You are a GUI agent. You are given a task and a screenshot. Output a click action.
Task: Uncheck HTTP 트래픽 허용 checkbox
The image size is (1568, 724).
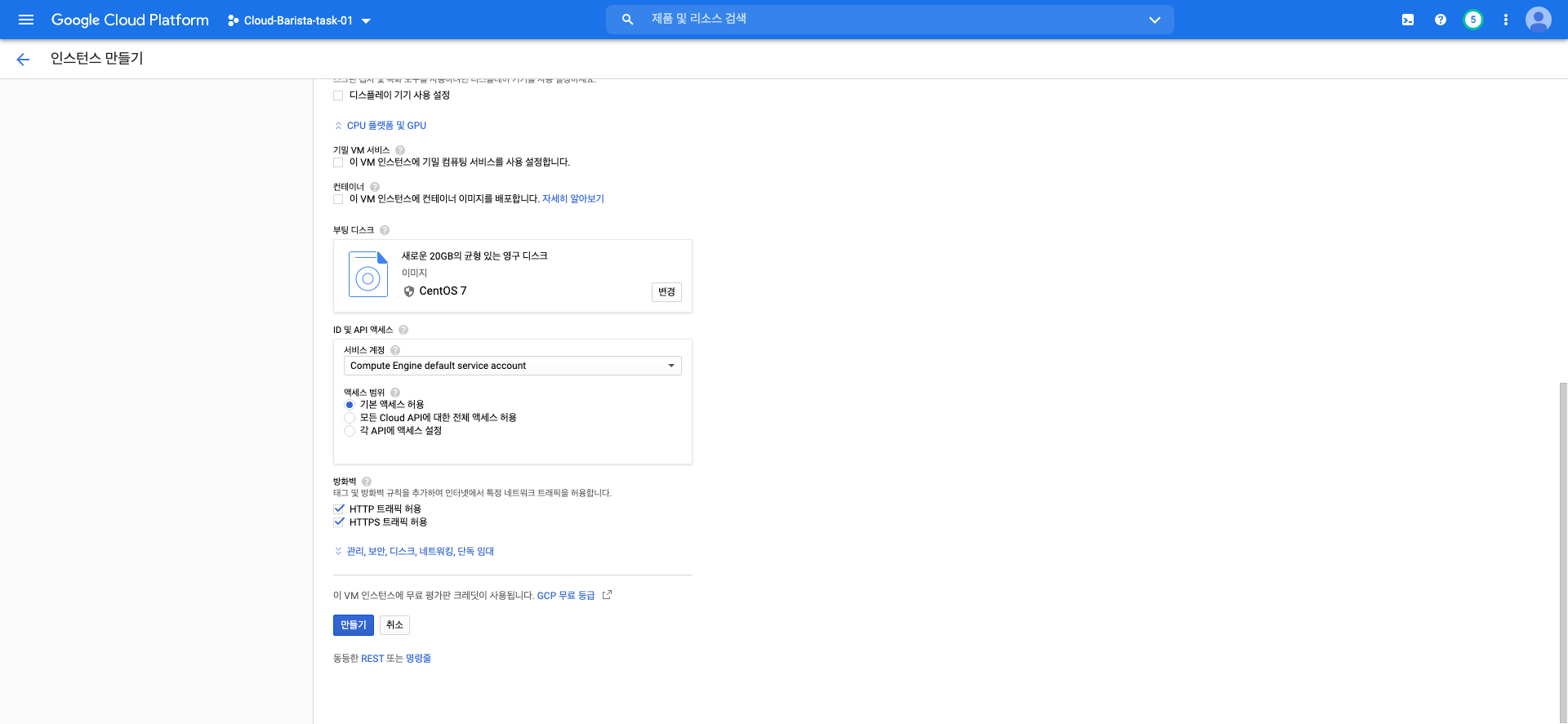click(339, 509)
